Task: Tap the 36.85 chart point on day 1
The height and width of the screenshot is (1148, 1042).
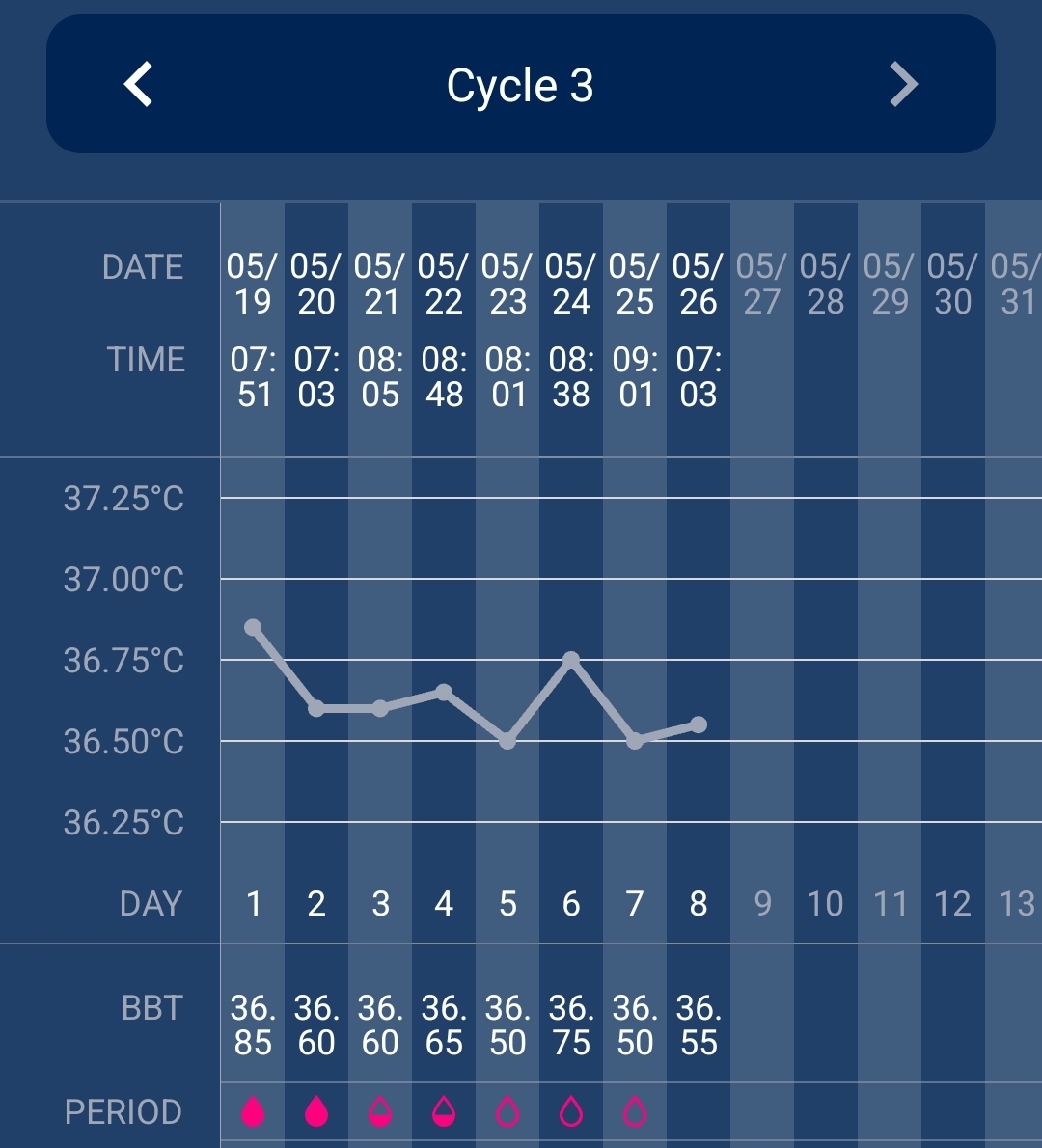Action: (x=253, y=628)
